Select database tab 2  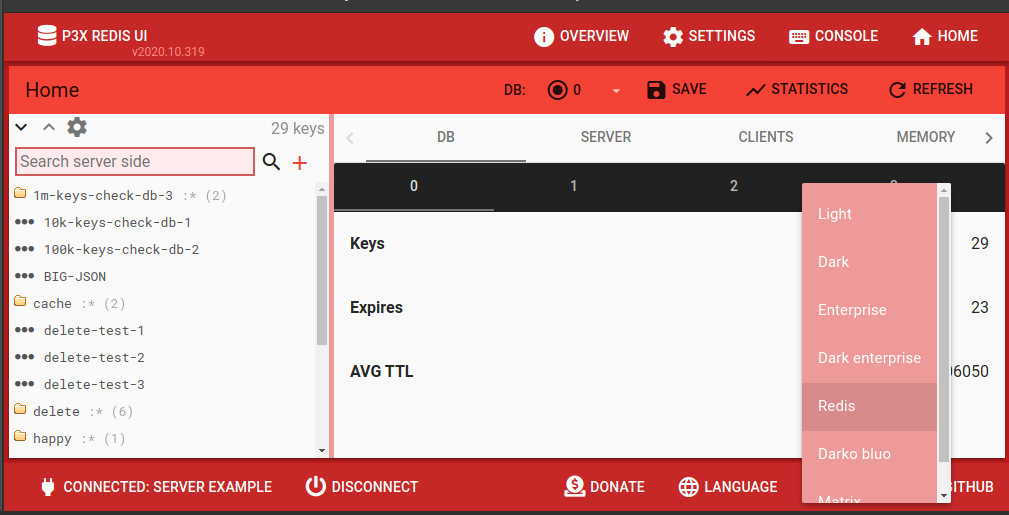[734, 186]
